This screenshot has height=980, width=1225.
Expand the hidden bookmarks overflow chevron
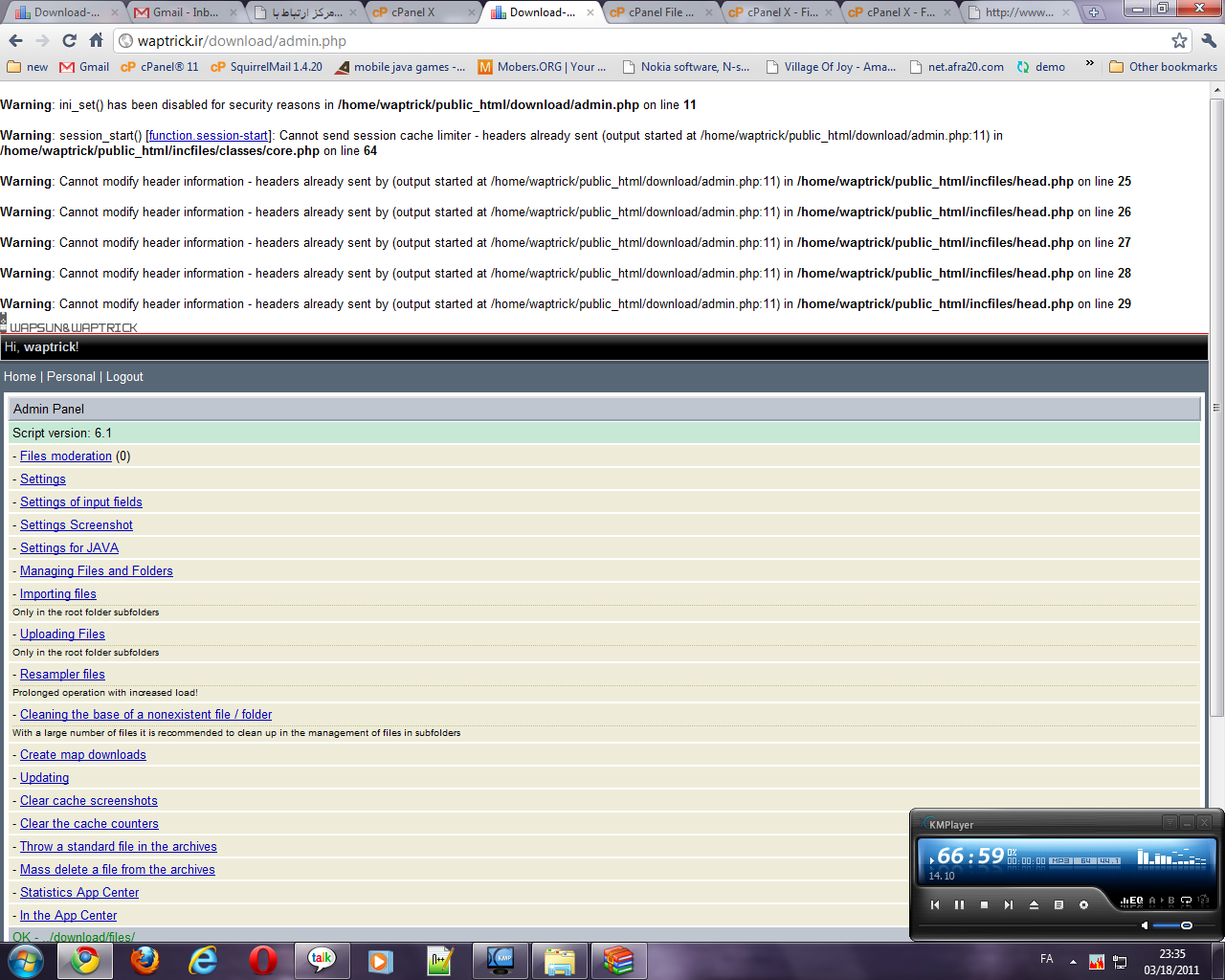coord(1089,64)
